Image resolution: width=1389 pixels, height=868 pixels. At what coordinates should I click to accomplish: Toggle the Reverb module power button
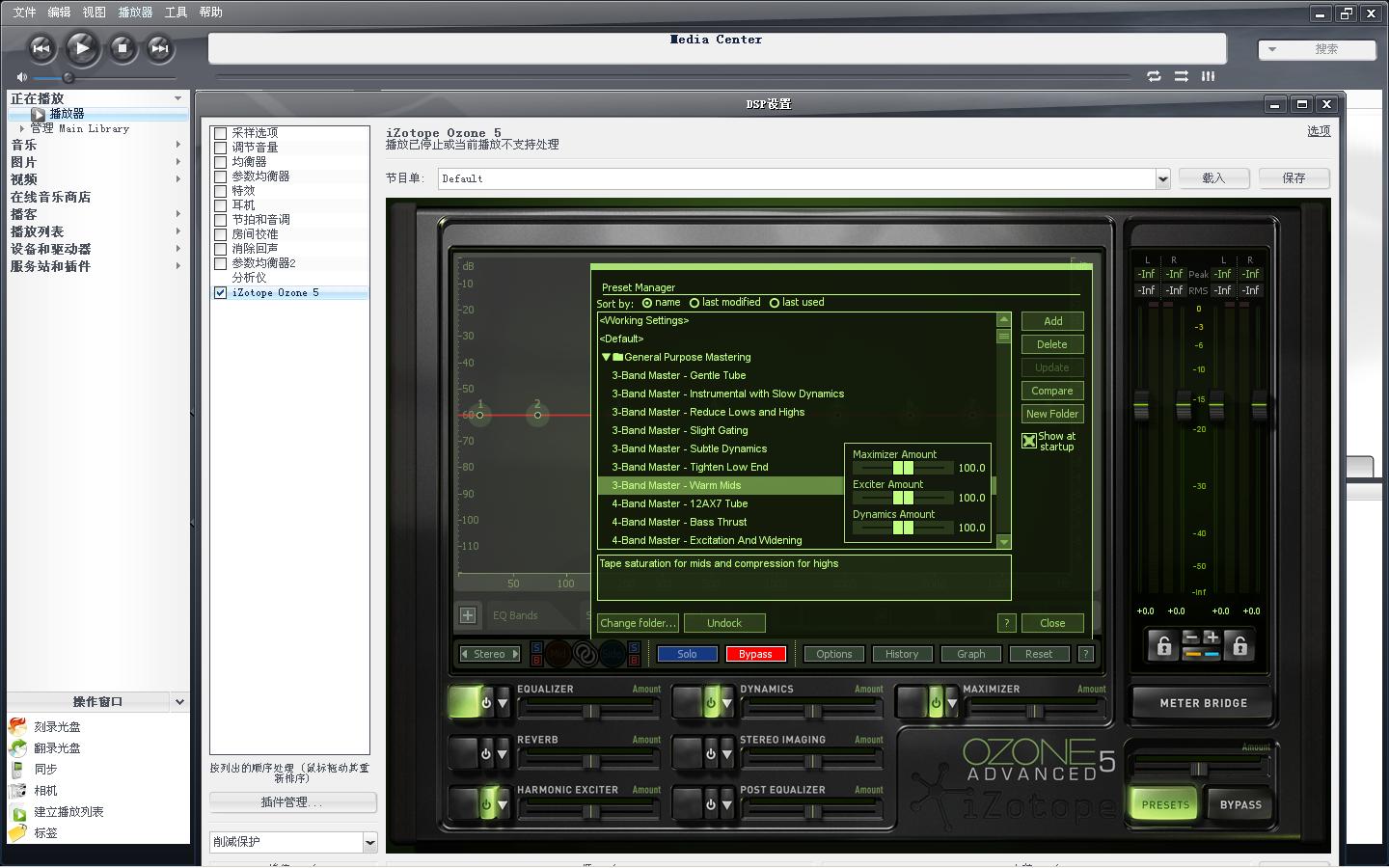coord(486,754)
